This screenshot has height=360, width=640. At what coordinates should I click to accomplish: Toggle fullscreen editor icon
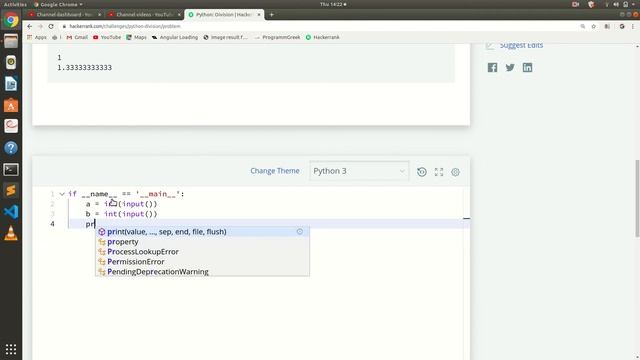click(x=439, y=172)
